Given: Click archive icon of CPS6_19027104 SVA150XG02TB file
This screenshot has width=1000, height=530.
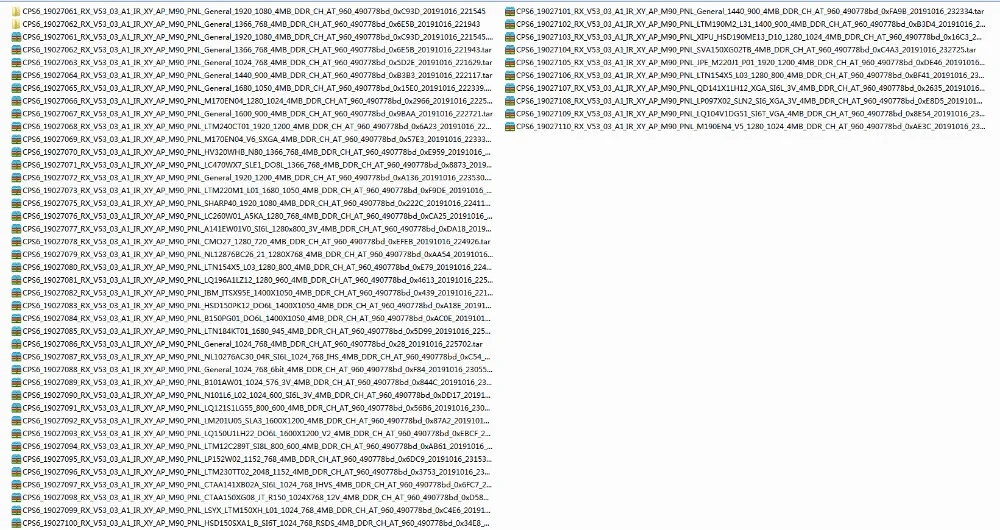Looking at the screenshot, I should click(510, 50).
